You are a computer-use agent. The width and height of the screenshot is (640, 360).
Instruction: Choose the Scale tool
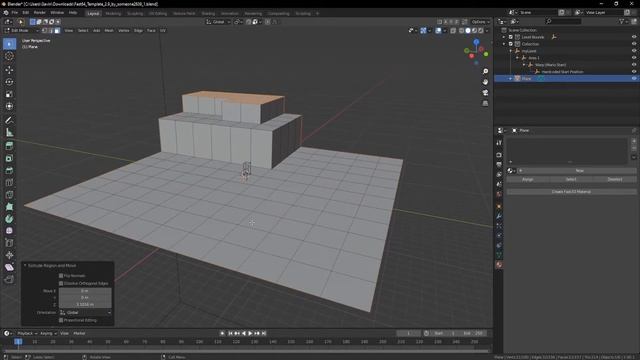(9, 94)
